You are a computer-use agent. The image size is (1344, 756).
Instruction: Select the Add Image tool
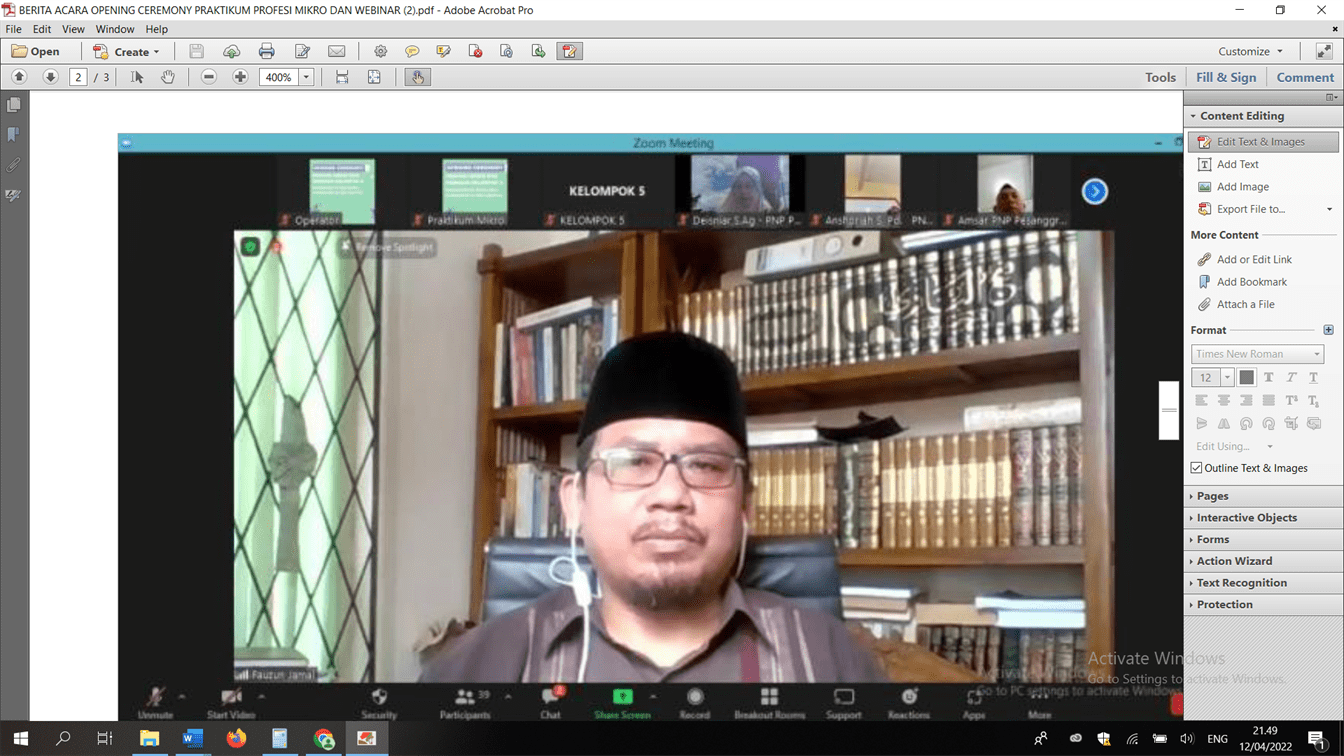pyautogui.click(x=1241, y=186)
